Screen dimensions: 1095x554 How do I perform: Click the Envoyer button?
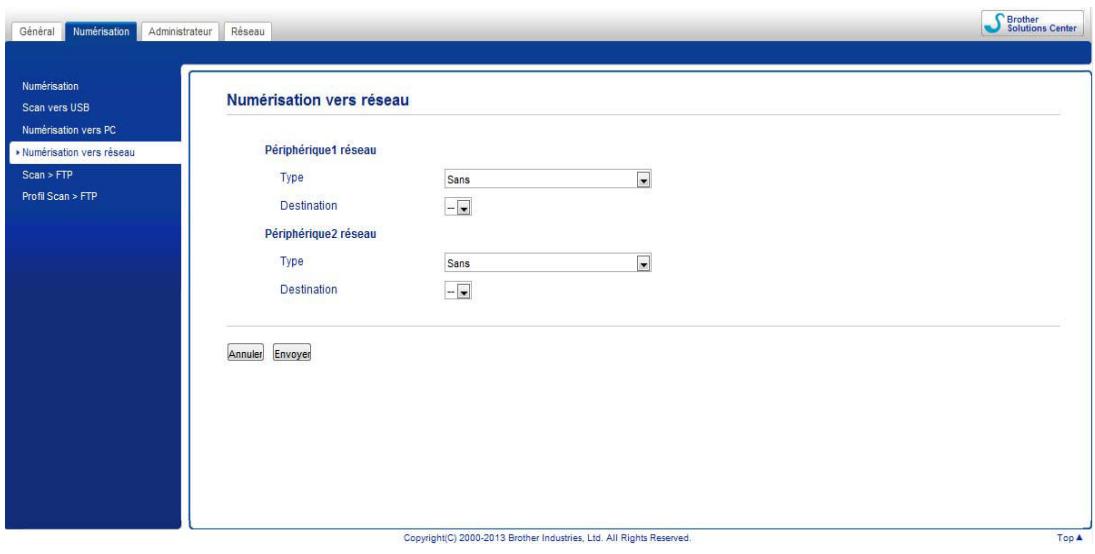click(x=292, y=354)
